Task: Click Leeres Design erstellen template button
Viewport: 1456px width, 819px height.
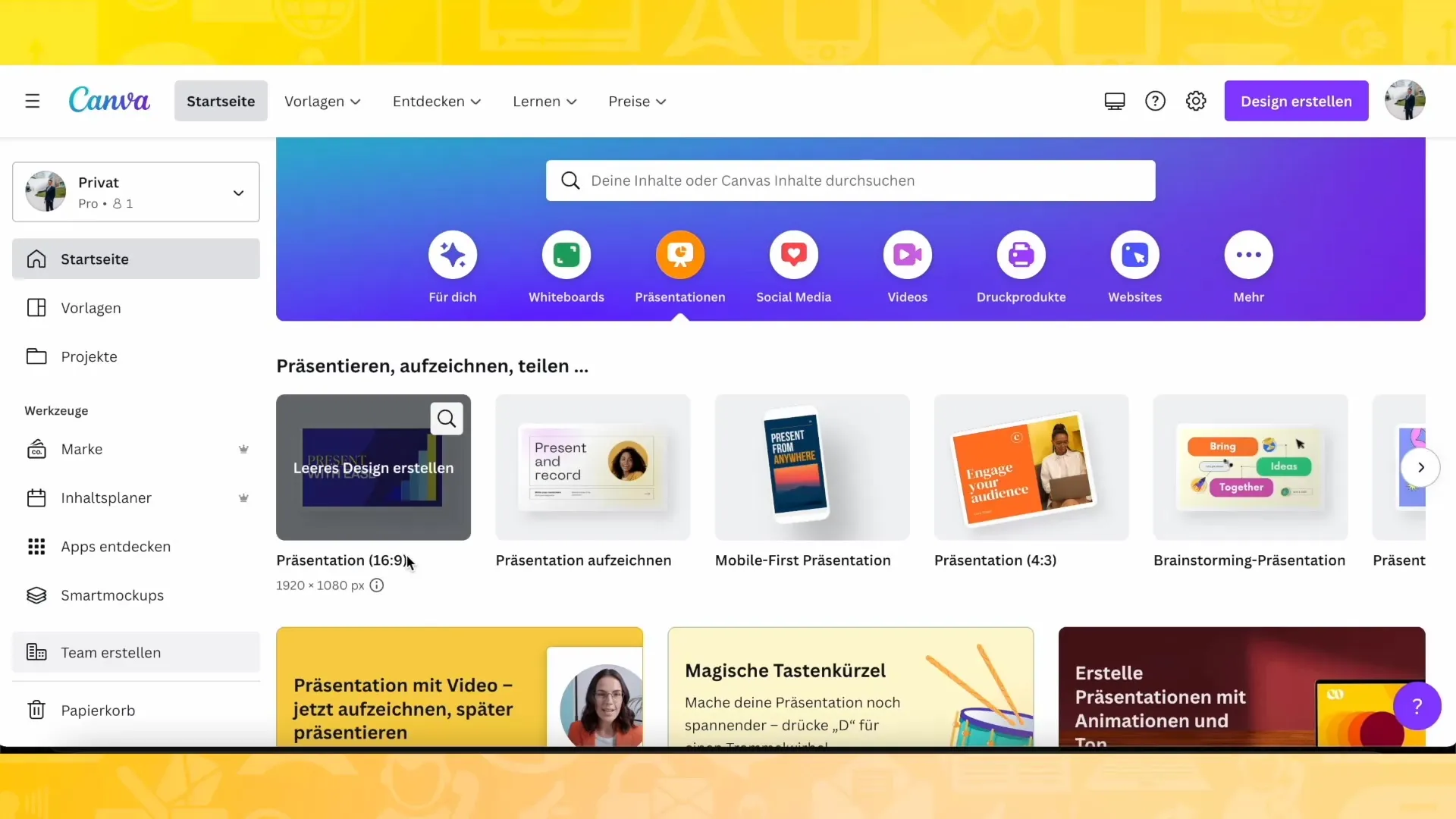Action: (x=373, y=467)
